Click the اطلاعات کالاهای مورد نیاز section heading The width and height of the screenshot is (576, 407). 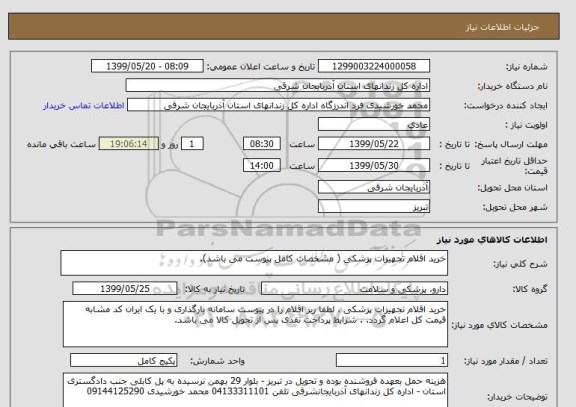(x=492, y=240)
